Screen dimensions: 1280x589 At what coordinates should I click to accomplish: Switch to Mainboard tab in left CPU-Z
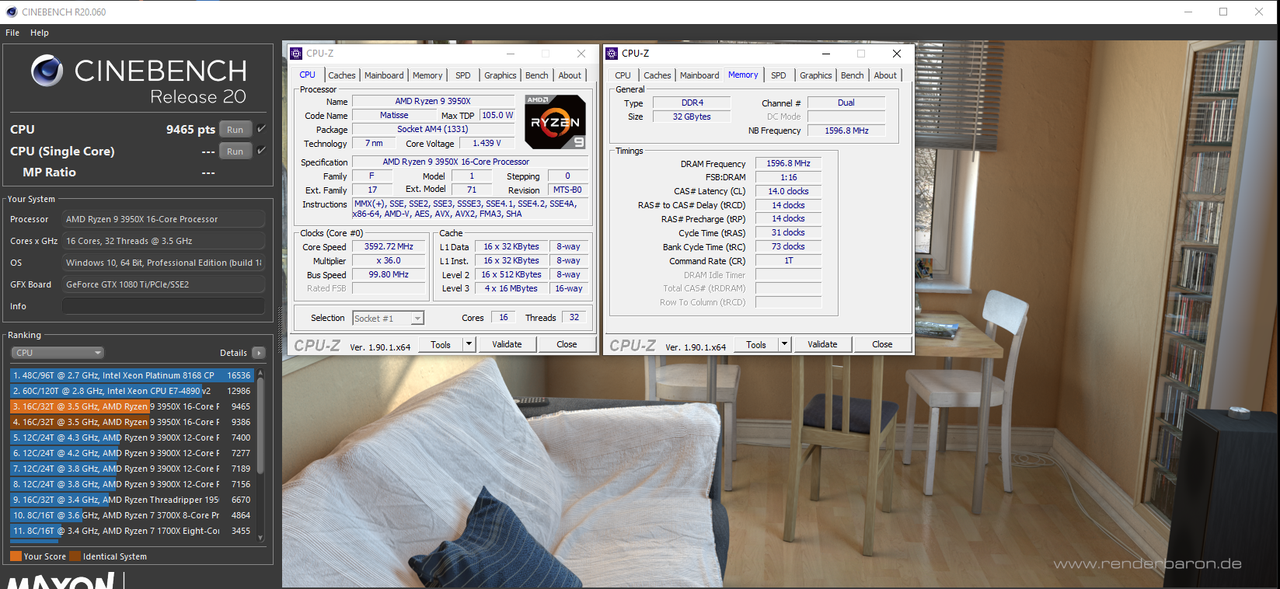tap(384, 75)
